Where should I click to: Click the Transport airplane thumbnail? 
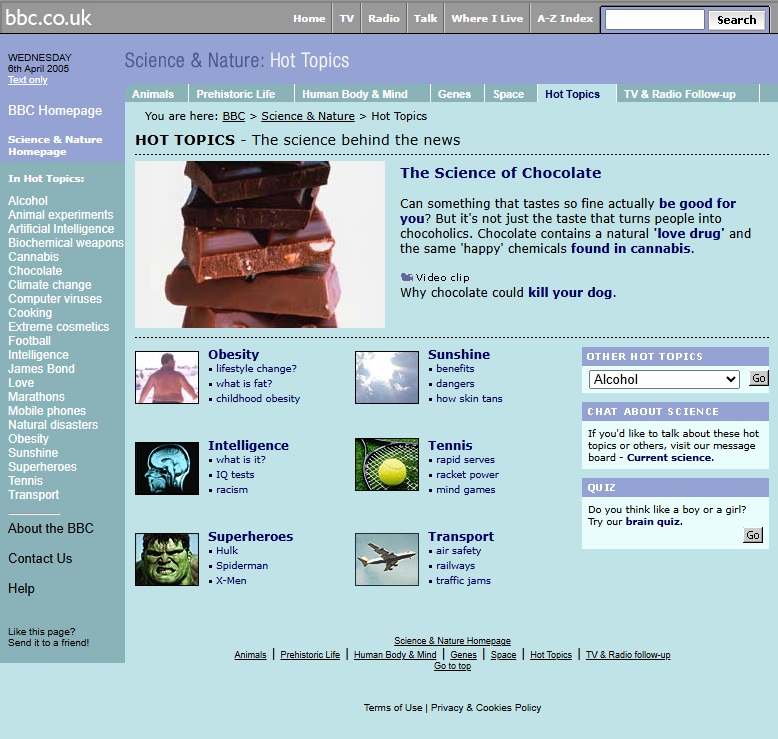(x=387, y=559)
